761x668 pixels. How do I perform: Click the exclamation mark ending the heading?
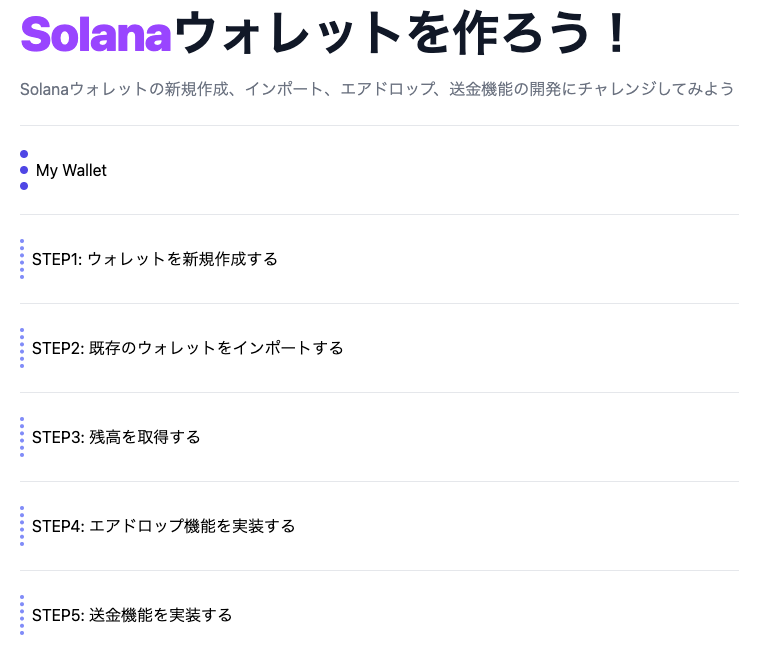[617, 33]
